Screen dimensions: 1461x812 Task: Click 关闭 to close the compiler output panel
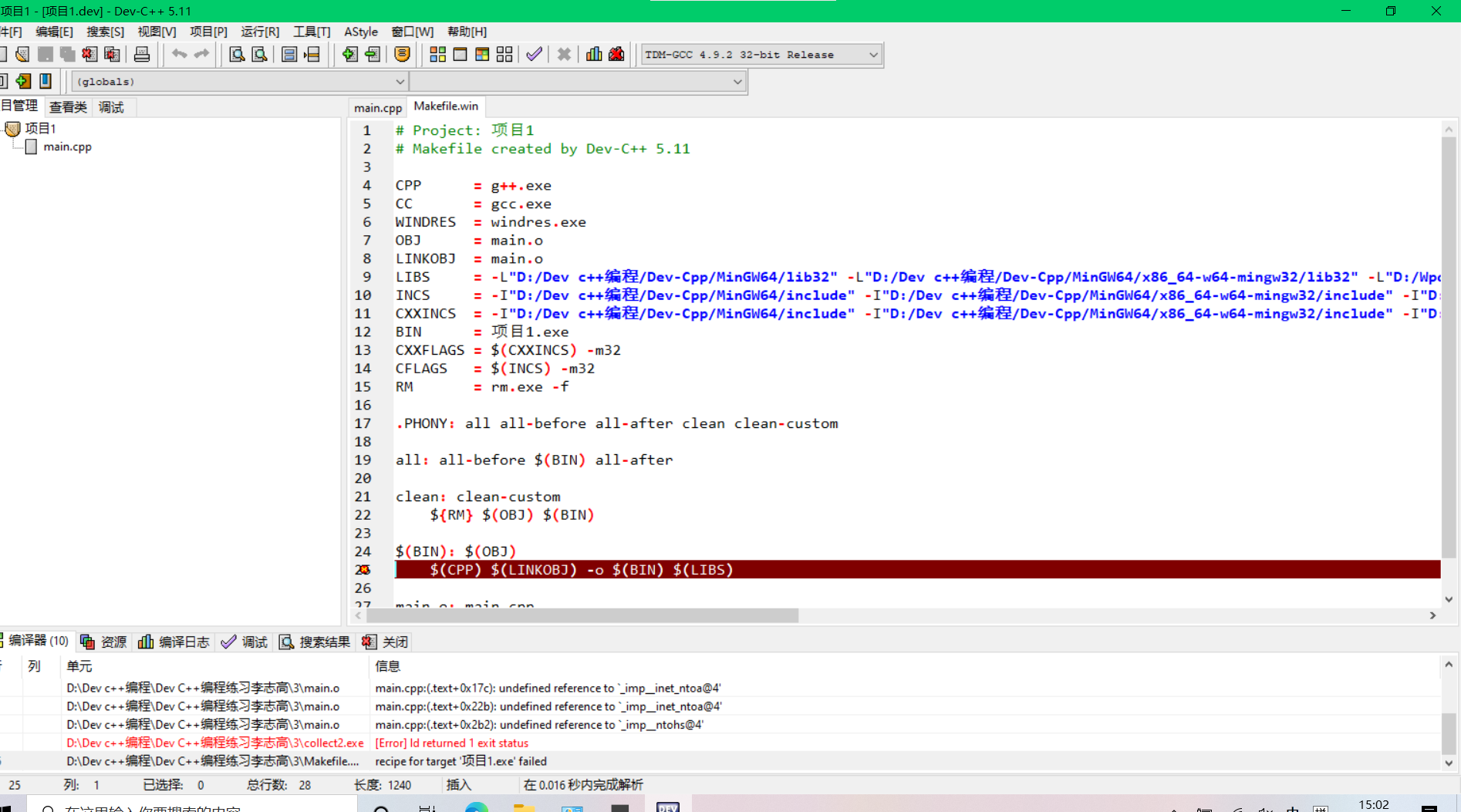pos(384,641)
